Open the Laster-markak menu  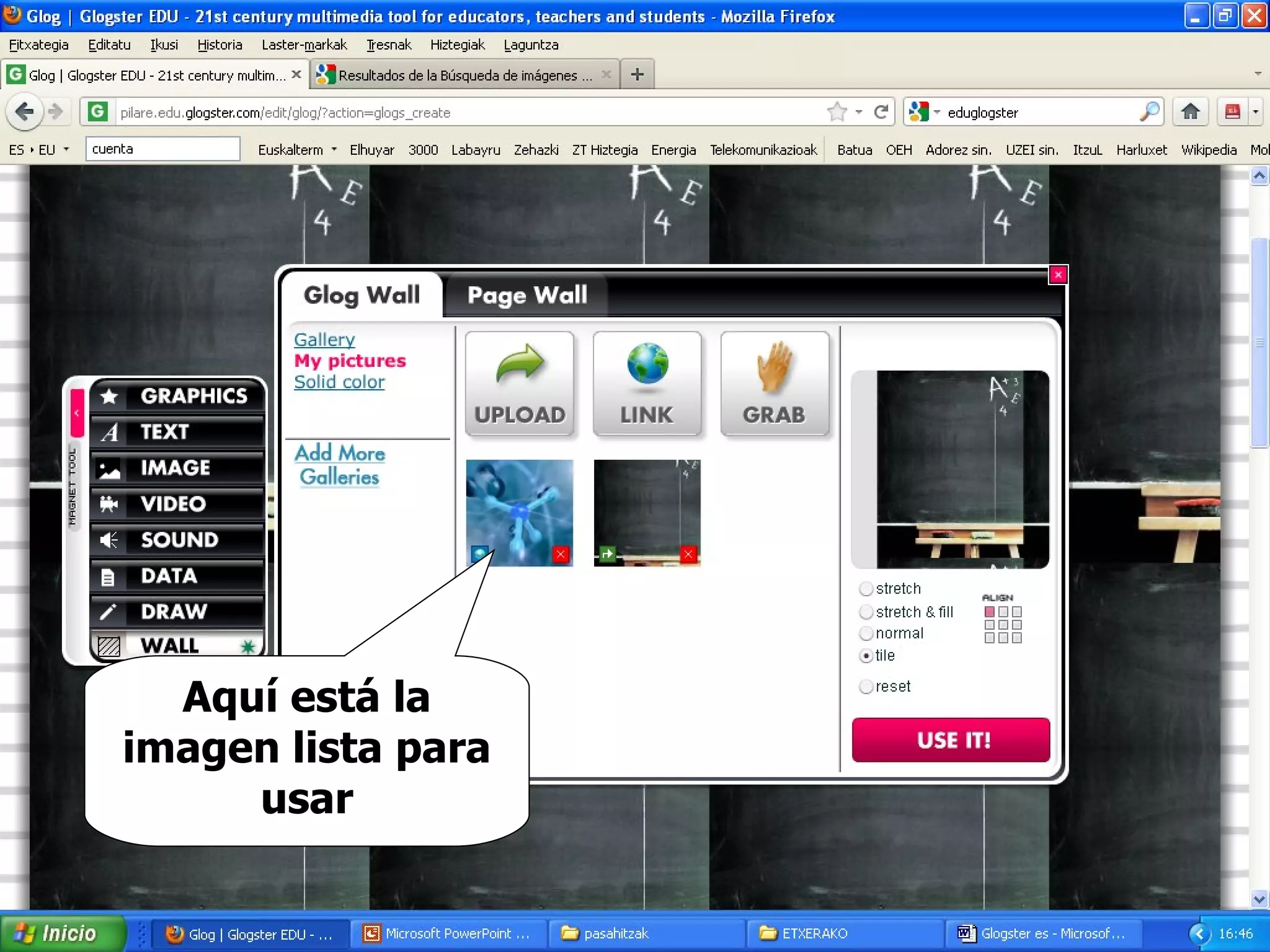coord(304,45)
